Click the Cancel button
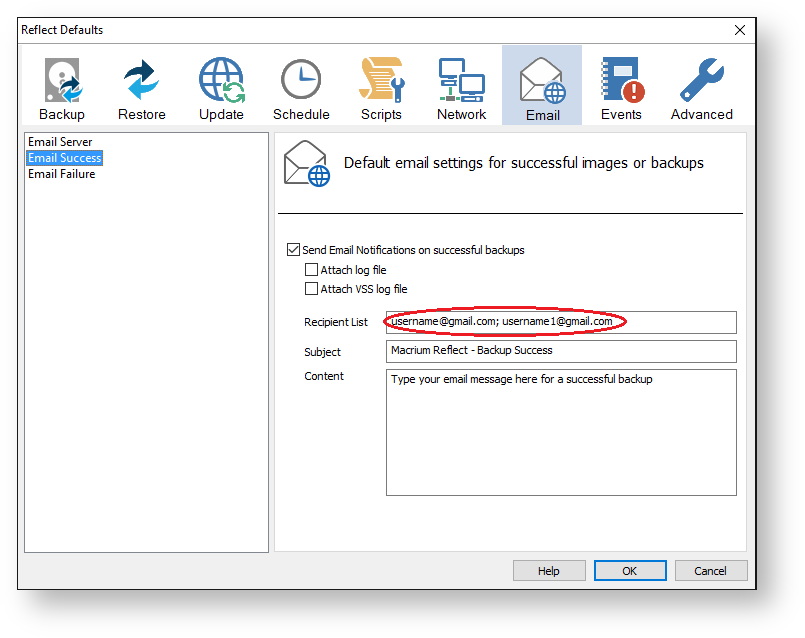The image size is (805, 638). [711, 571]
